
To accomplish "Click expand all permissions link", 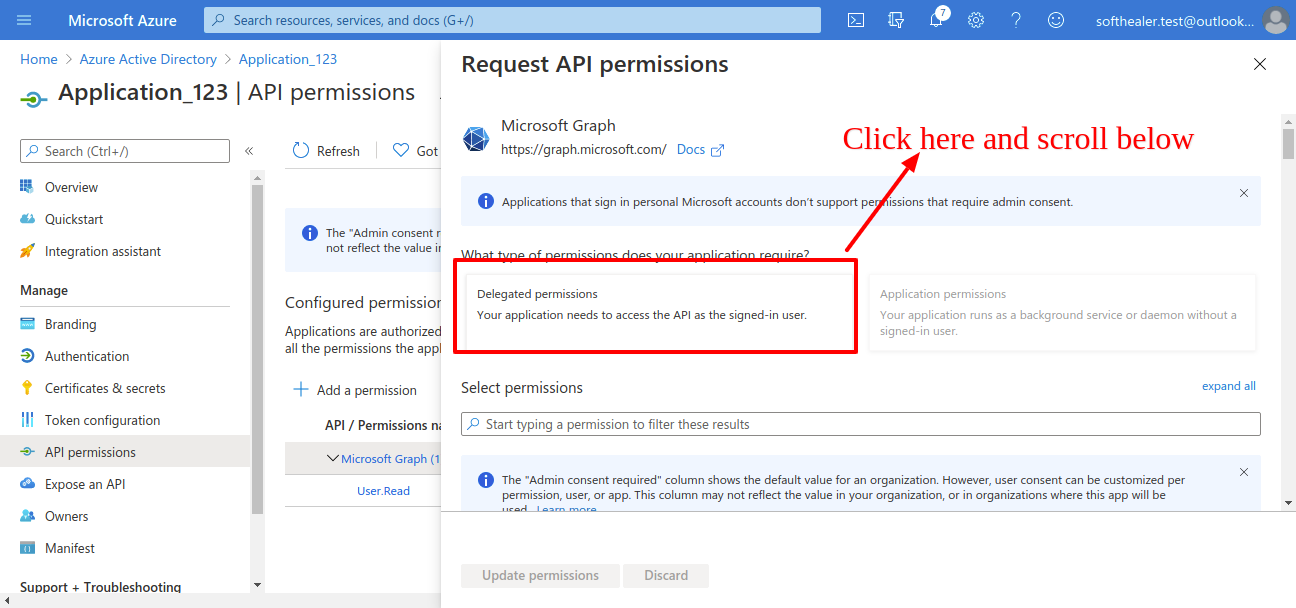I will 1229,386.
